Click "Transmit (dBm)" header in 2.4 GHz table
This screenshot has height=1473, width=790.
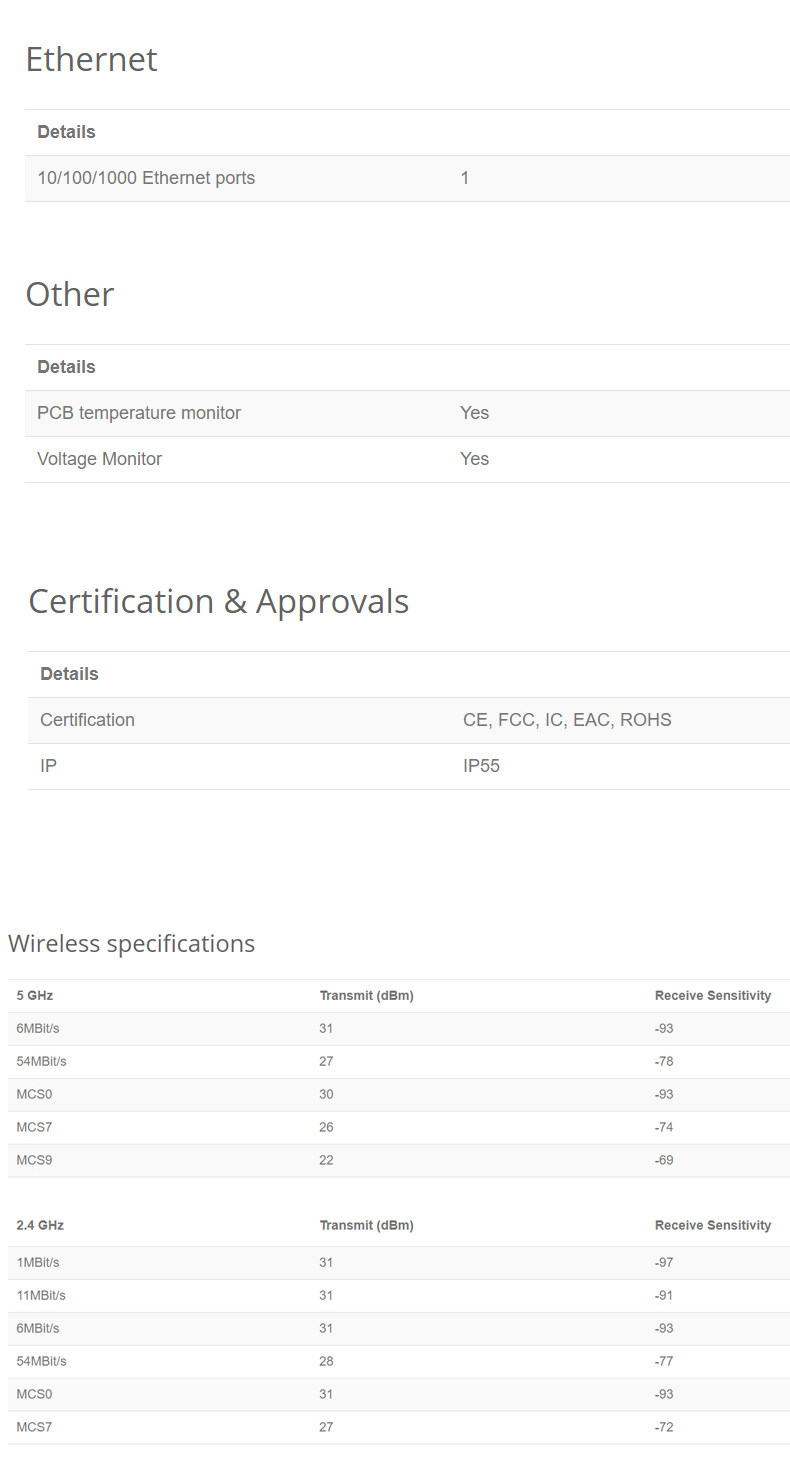click(x=366, y=1226)
